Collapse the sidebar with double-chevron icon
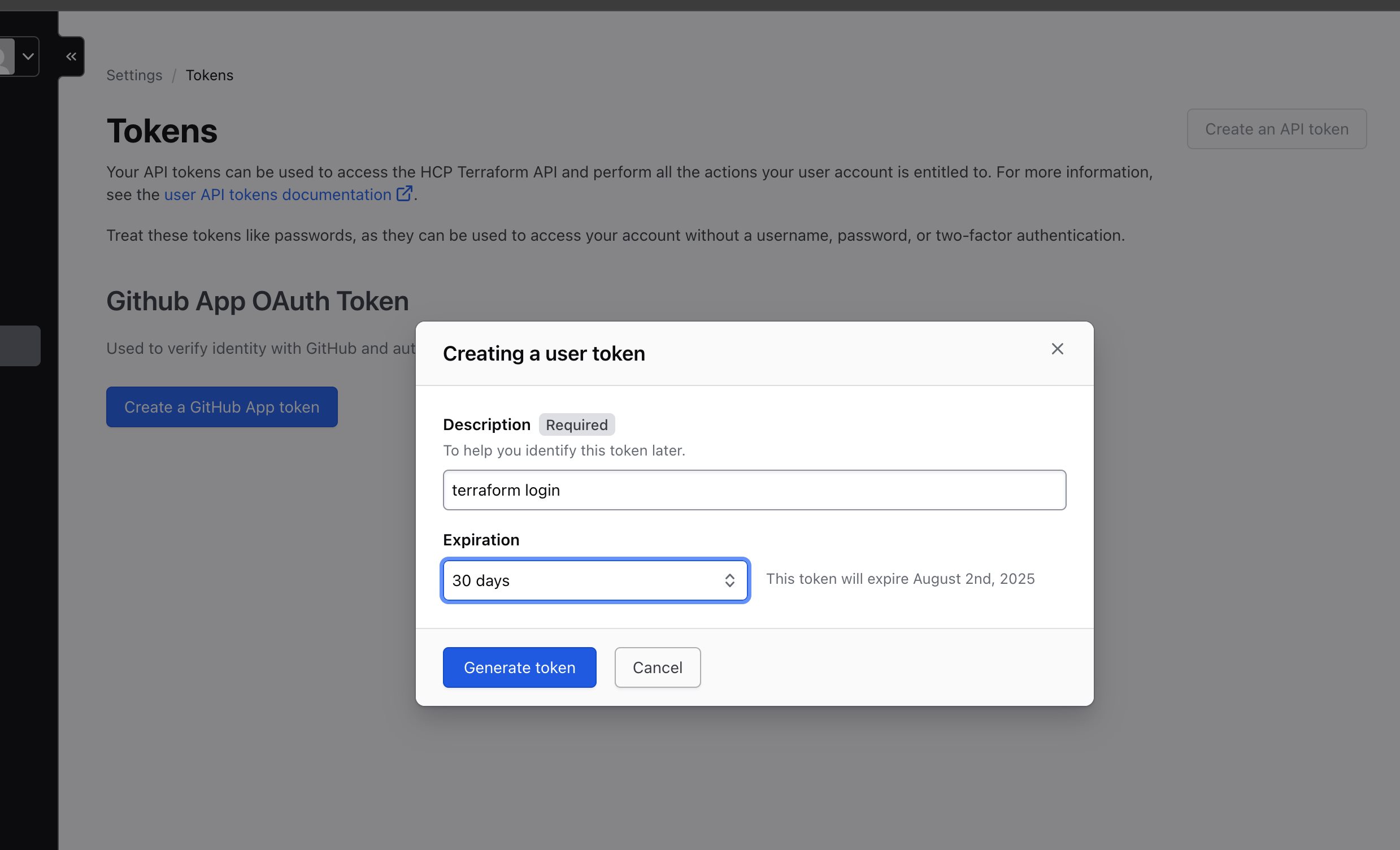Viewport: 1400px width, 850px height. coord(71,57)
